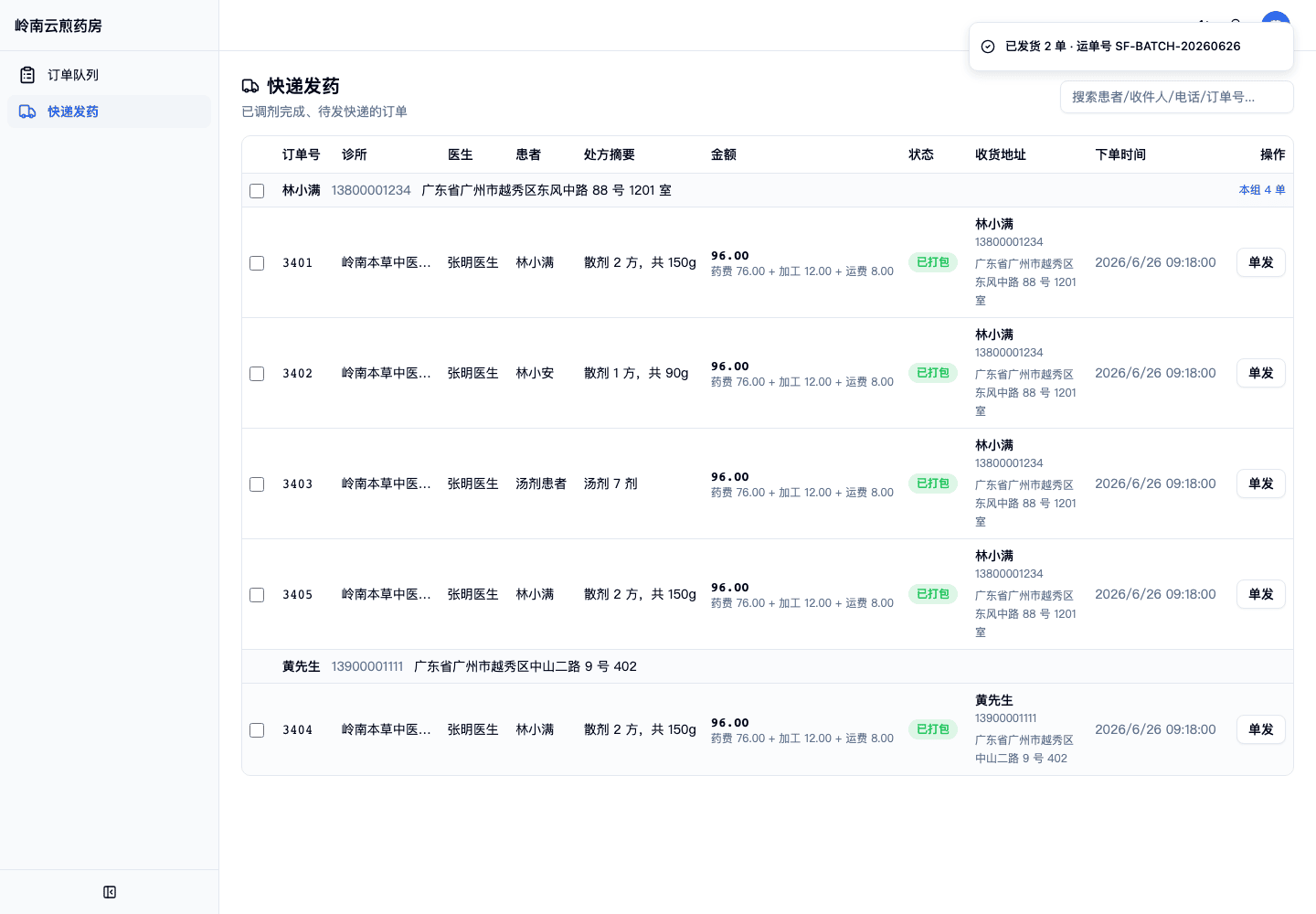The image size is (1316, 914).
Task: Click the 已打包 badge in the 3403 row
Action: point(933,484)
